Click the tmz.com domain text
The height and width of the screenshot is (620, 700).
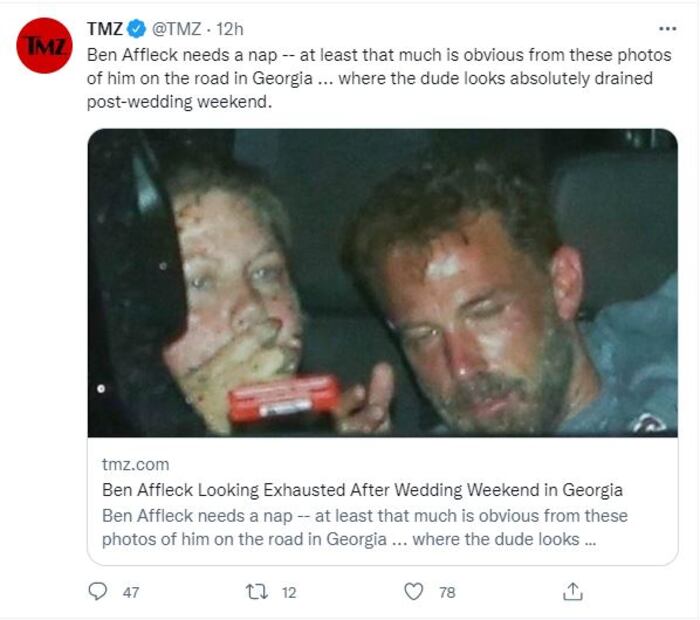tap(135, 464)
